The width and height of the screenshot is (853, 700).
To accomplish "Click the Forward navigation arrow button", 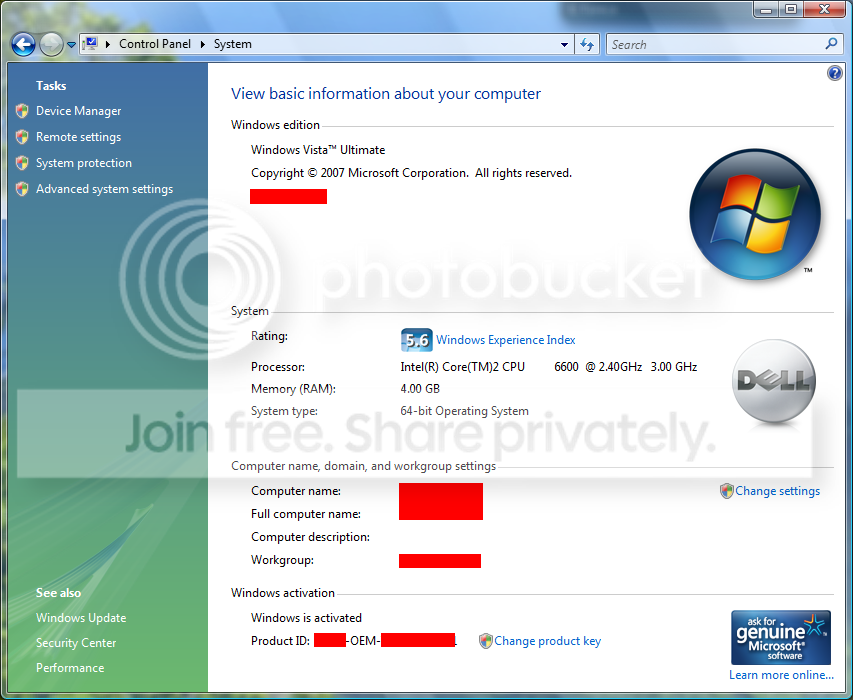I will 52,45.
